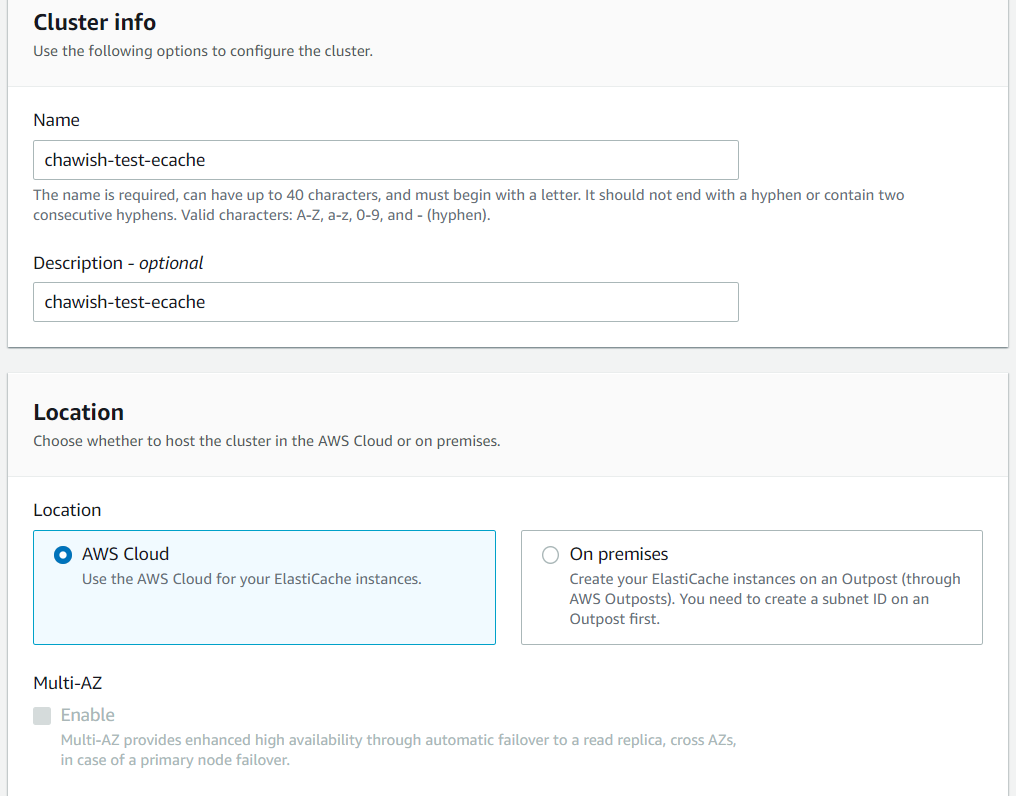Click the Cluster info section heading
Image resolution: width=1016 pixels, height=796 pixels.
(95, 22)
